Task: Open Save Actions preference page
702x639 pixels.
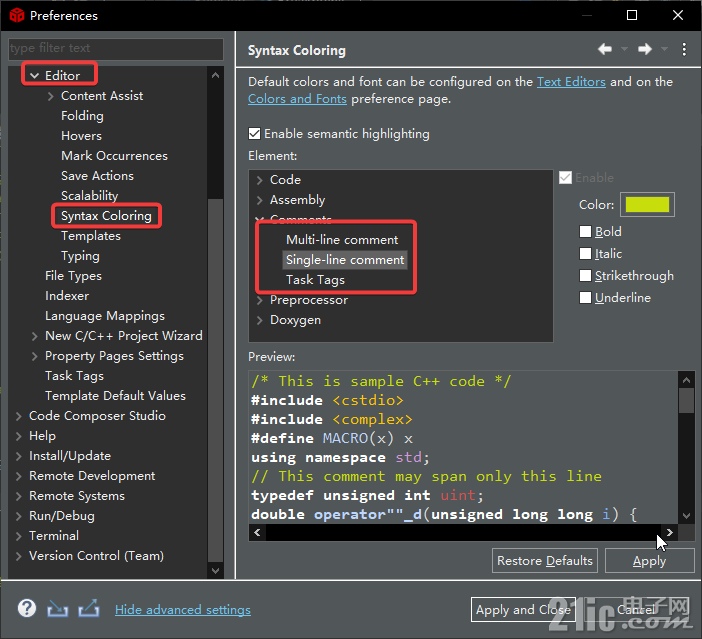Action: point(97,176)
